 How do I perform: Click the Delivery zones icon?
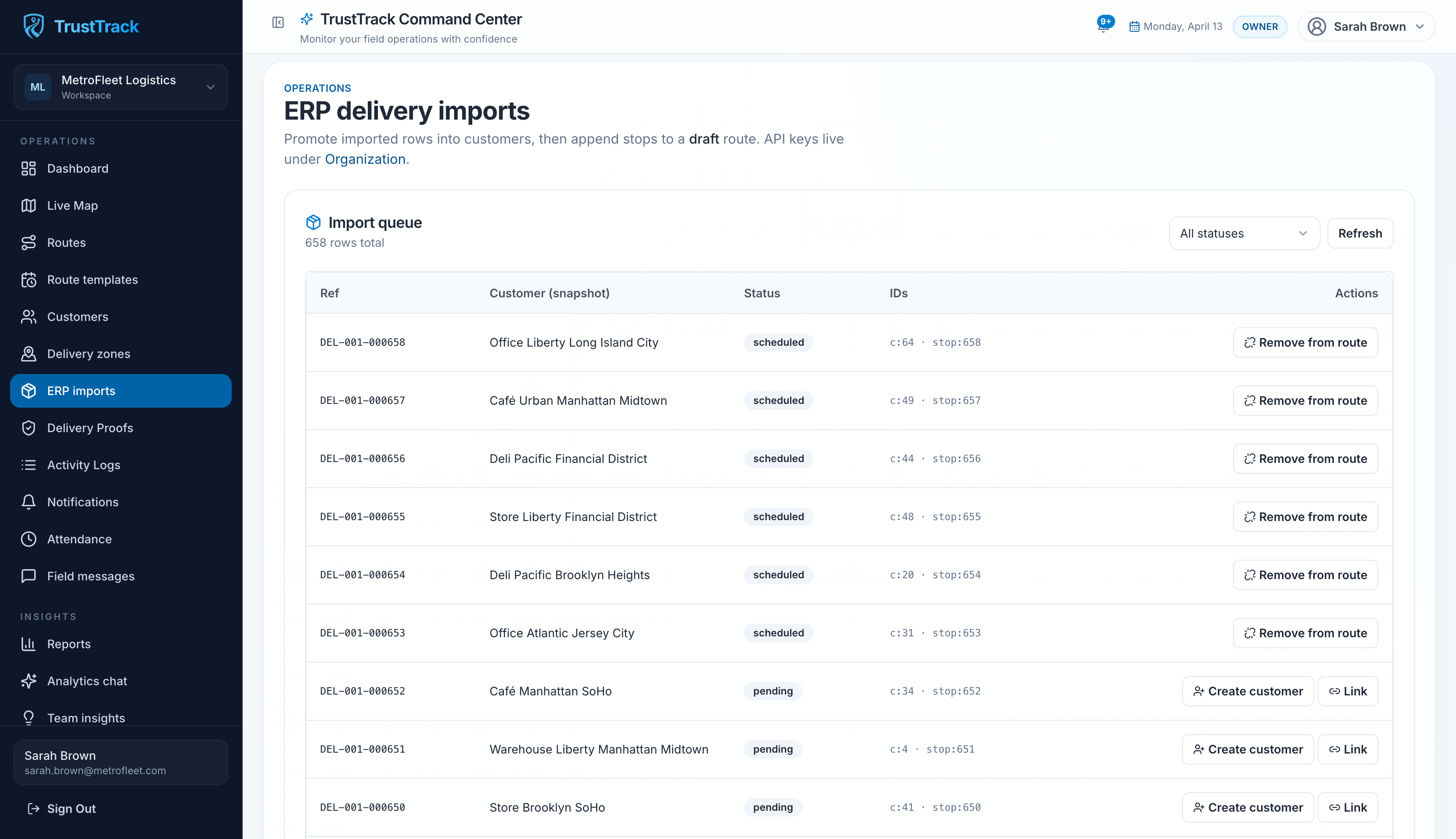coord(28,354)
